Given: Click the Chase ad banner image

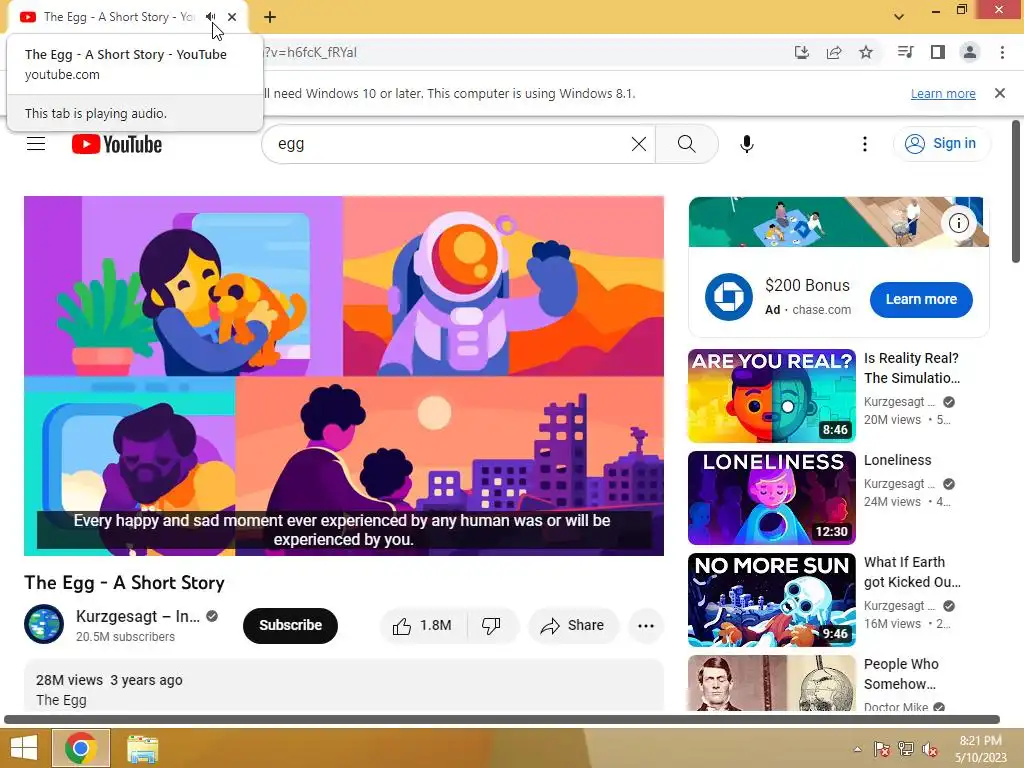Looking at the screenshot, I should pyautogui.click(x=839, y=222).
